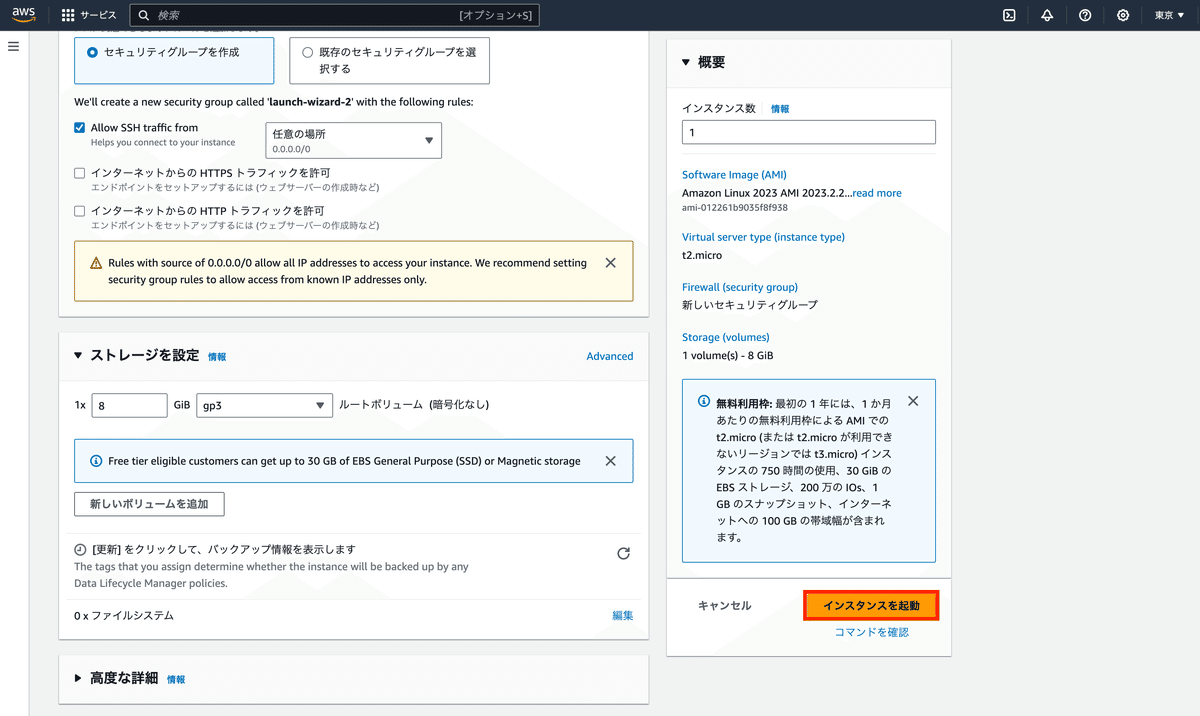Click the search magnifier icon
The height and width of the screenshot is (716, 1200).
point(144,15)
